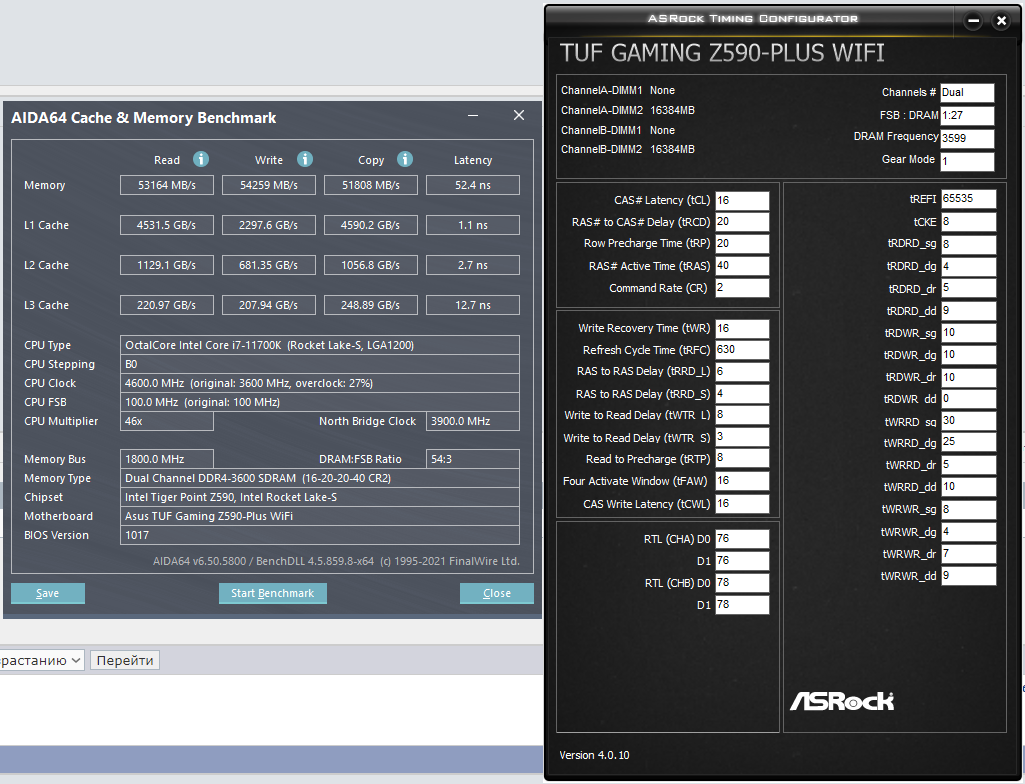The height and width of the screenshot is (784, 1025).
Task: Click the Write info icon in AIDA64
Action: click(x=305, y=159)
